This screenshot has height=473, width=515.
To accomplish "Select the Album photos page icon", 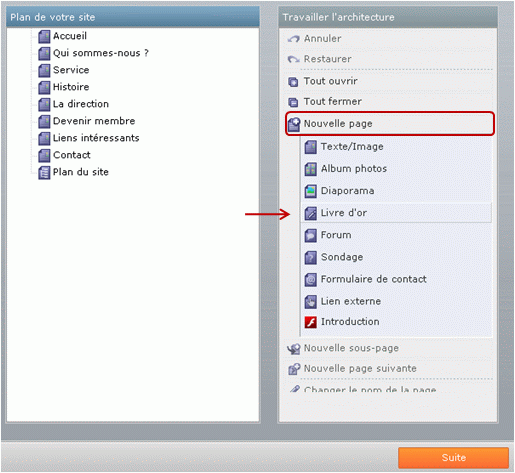I will (x=311, y=169).
